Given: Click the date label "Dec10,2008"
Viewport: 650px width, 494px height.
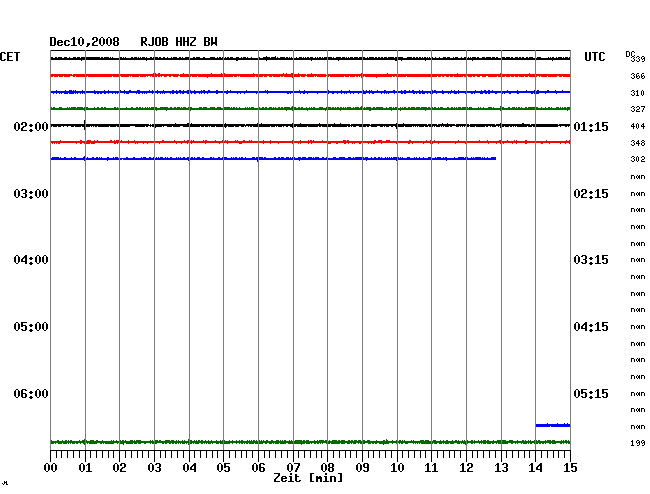Looking at the screenshot, I should (84, 42).
